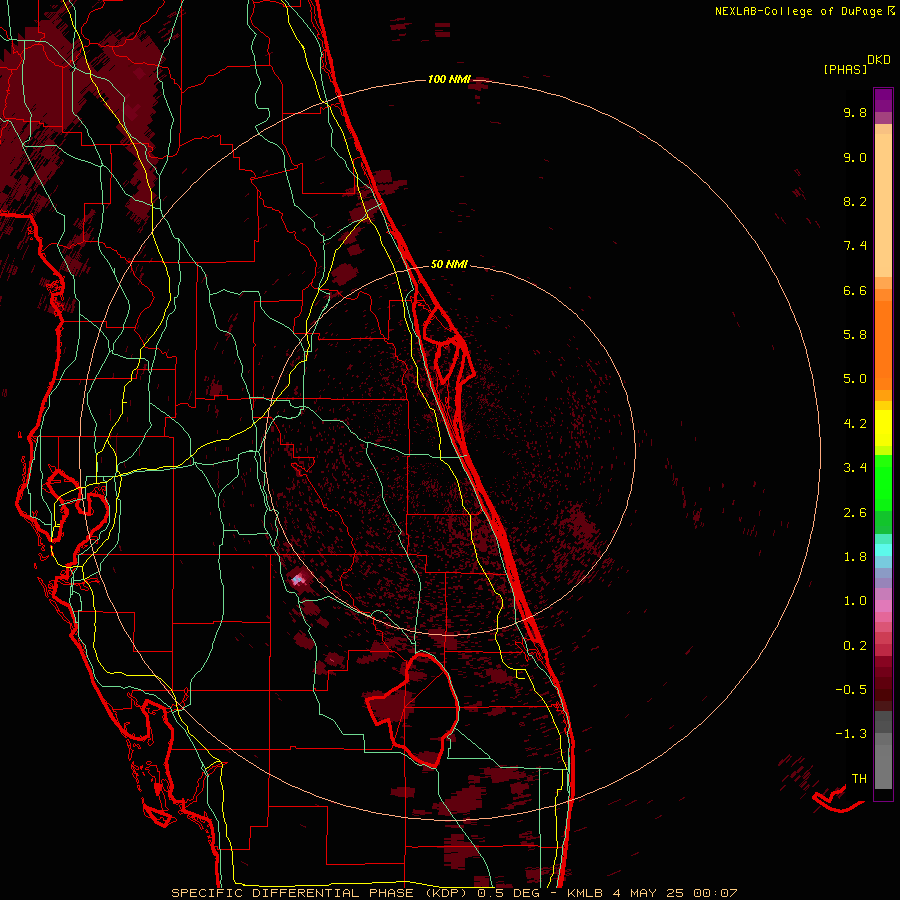This screenshot has height=900, width=900.
Task: Select the 8.2 legend value
Action: pos(855,201)
